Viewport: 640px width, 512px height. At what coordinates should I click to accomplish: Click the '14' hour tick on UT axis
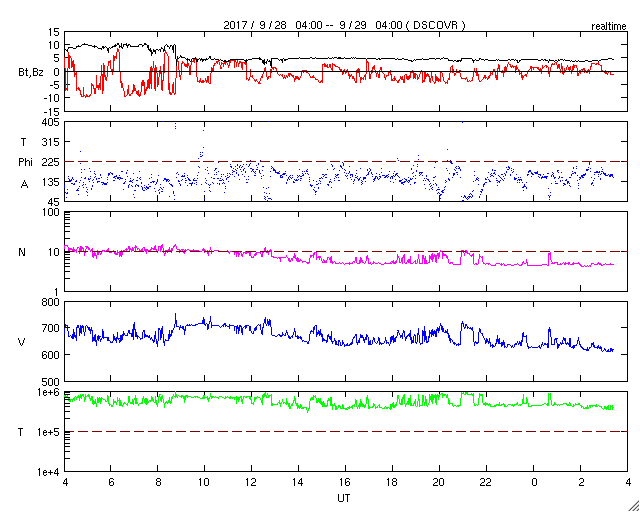point(298,482)
